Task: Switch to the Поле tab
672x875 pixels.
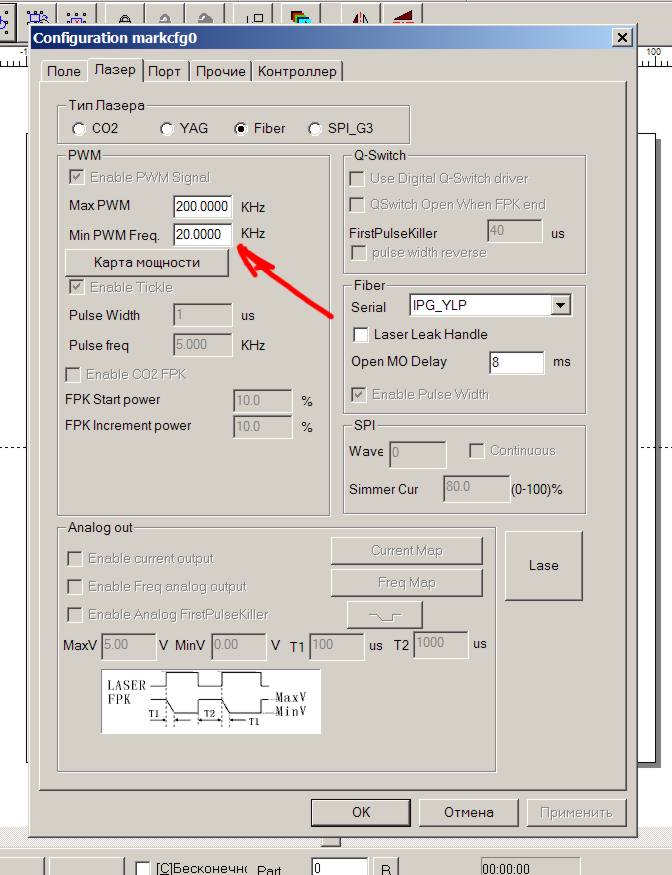Action: (x=64, y=71)
